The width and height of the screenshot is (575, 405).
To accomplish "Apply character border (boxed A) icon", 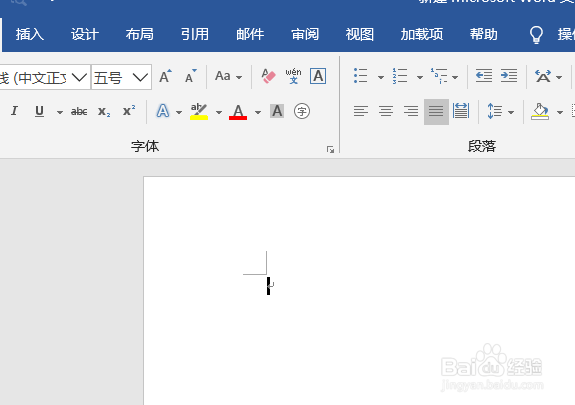I will 318,76.
